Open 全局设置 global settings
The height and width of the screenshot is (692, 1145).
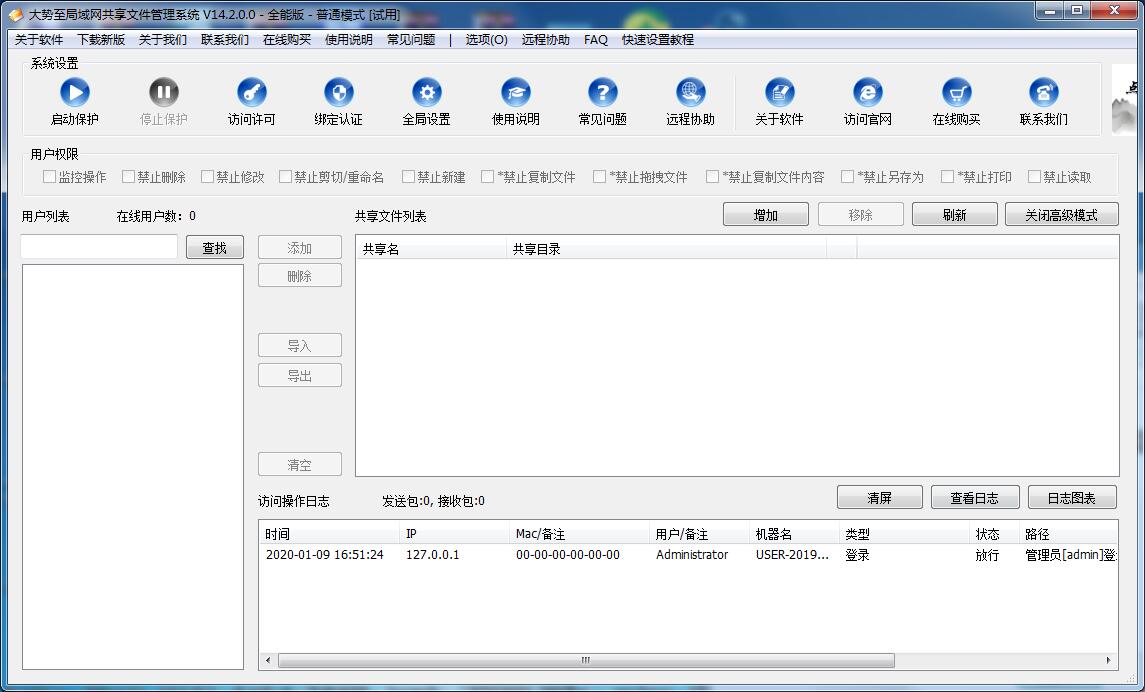pyautogui.click(x=426, y=100)
